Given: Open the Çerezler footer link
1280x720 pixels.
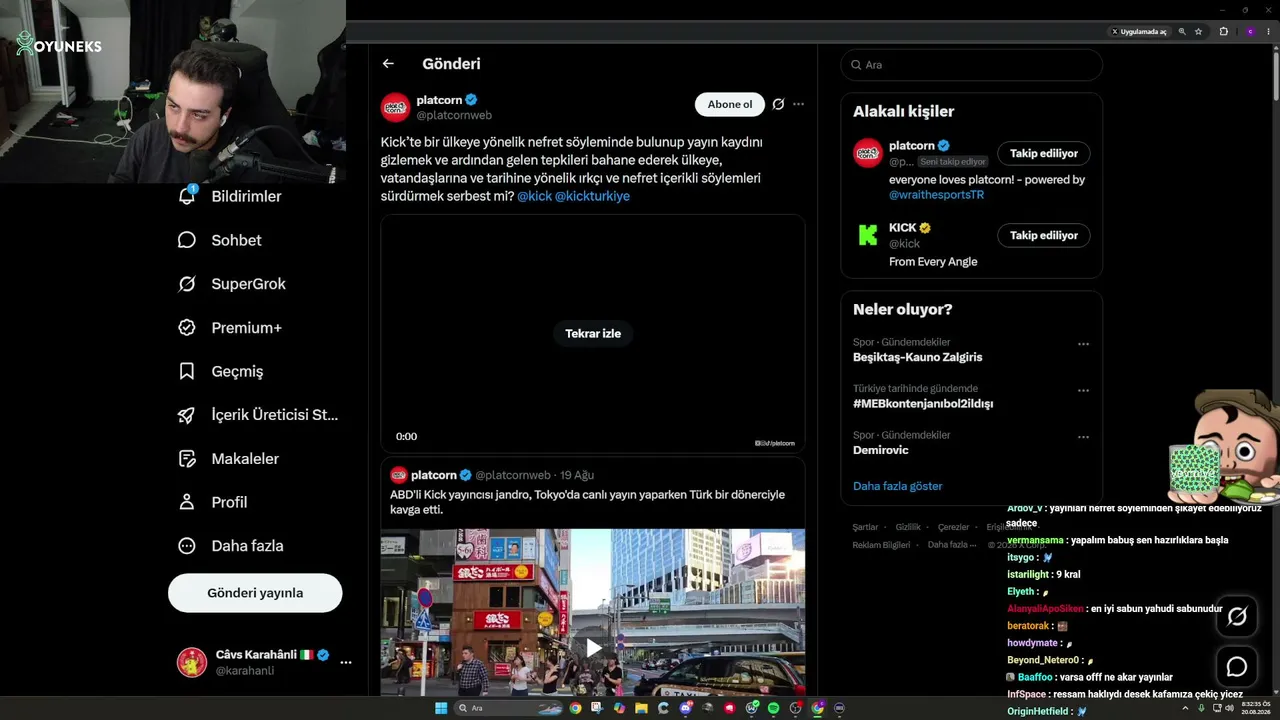Looking at the screenshot, I should point(953,527).
